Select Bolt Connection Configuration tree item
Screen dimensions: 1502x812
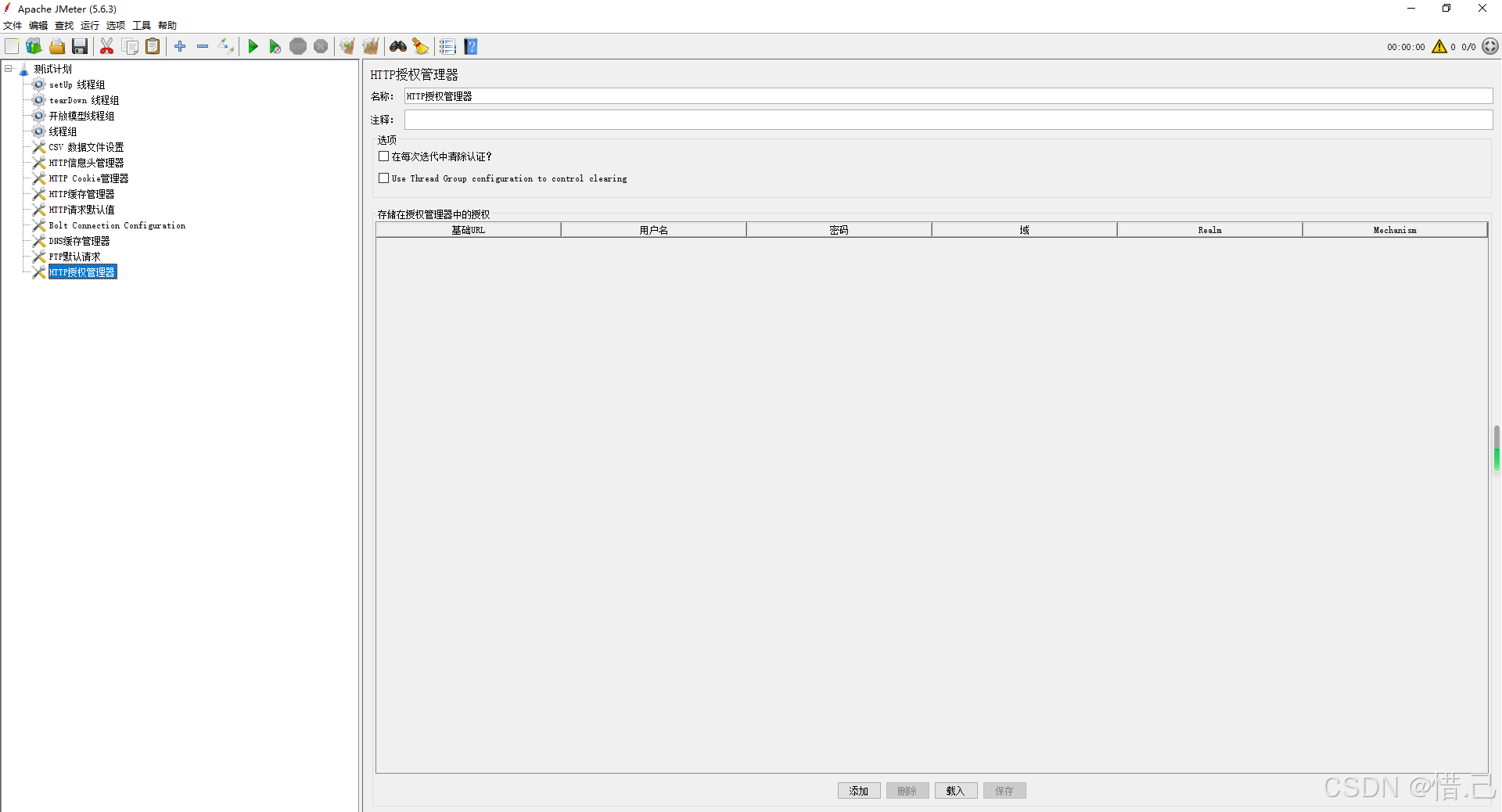pos(117,225)
